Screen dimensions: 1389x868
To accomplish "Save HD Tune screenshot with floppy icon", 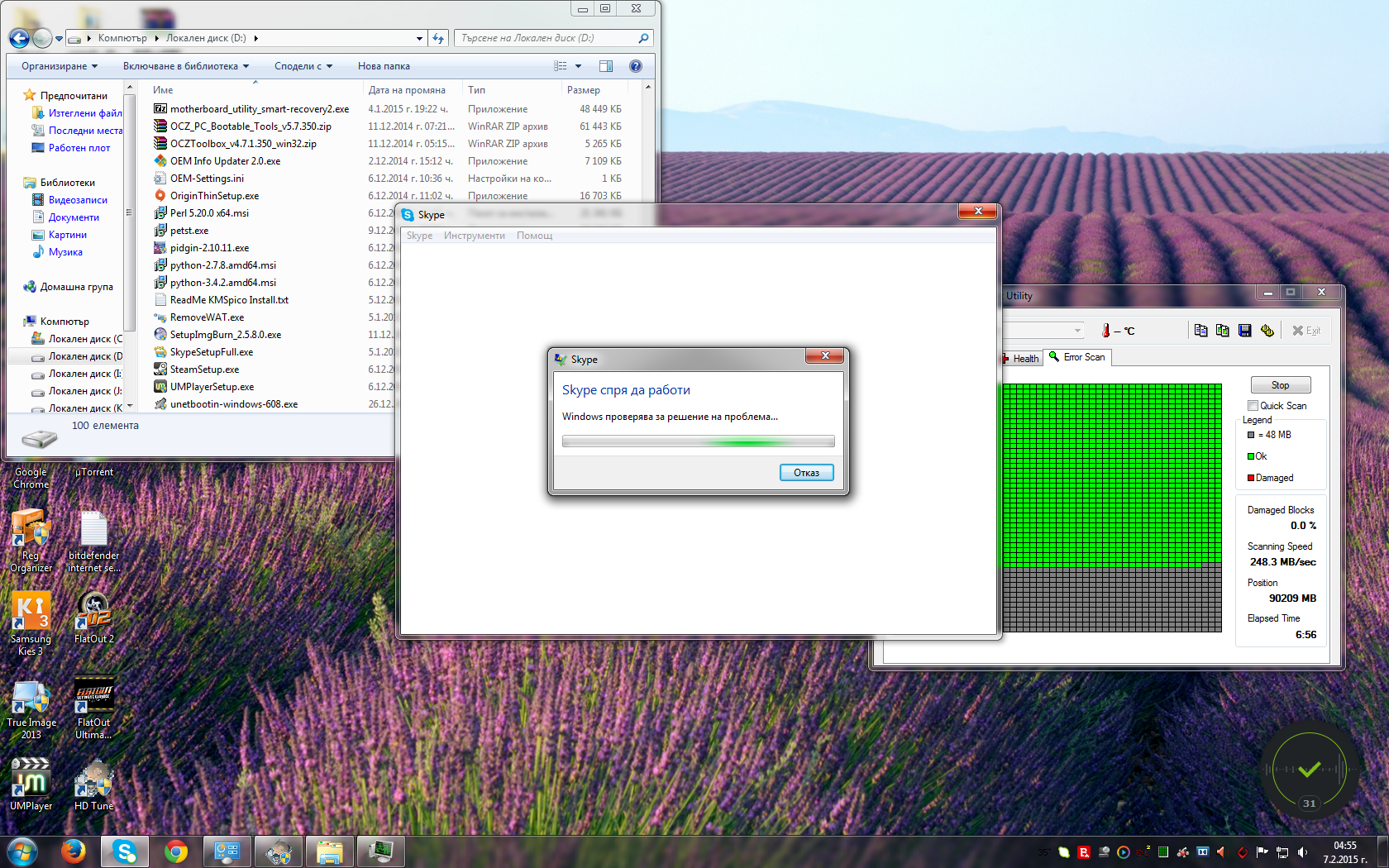I will click(x=1245, y=331).
